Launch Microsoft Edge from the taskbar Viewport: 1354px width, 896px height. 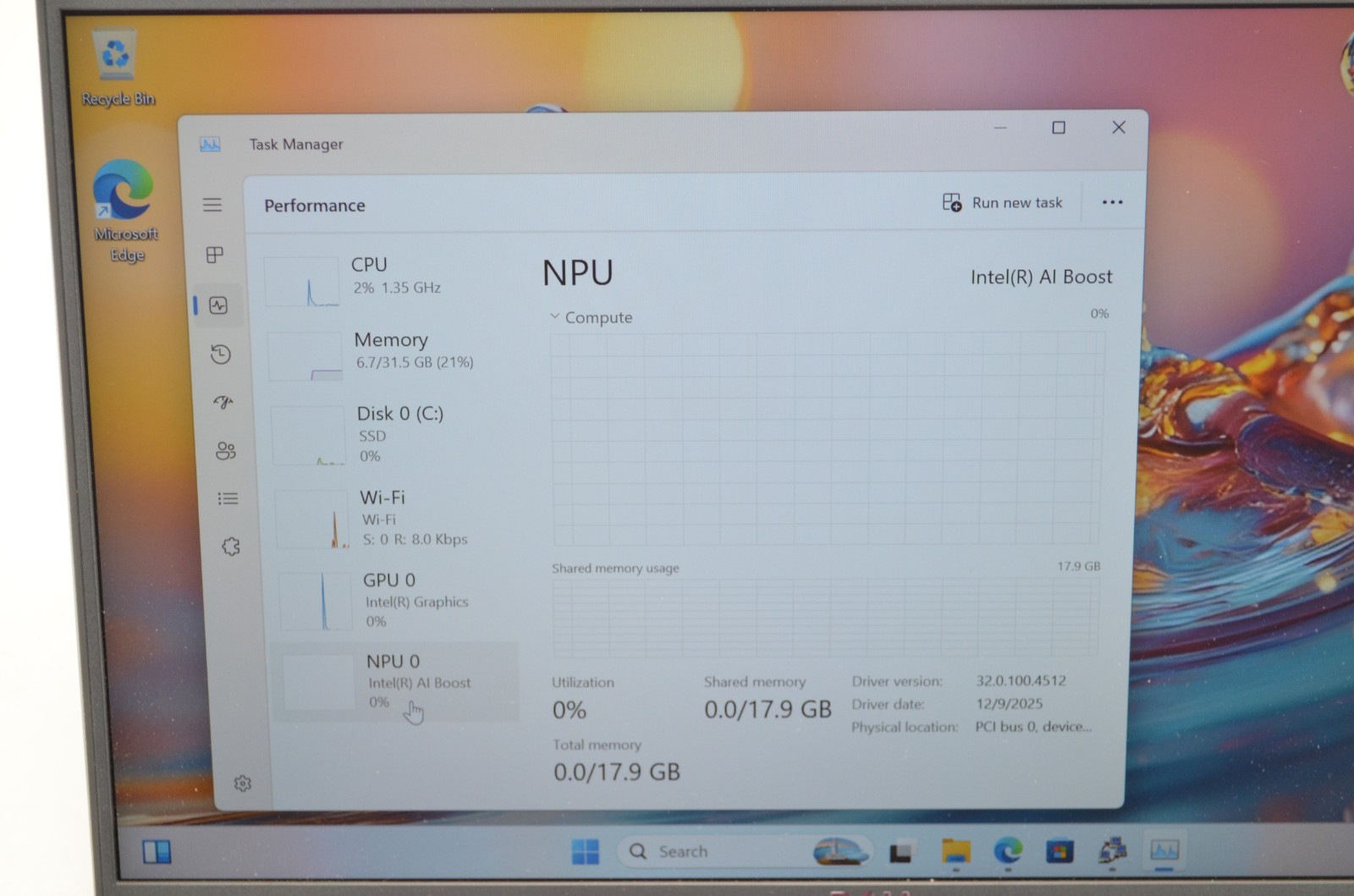[1008, 850]
